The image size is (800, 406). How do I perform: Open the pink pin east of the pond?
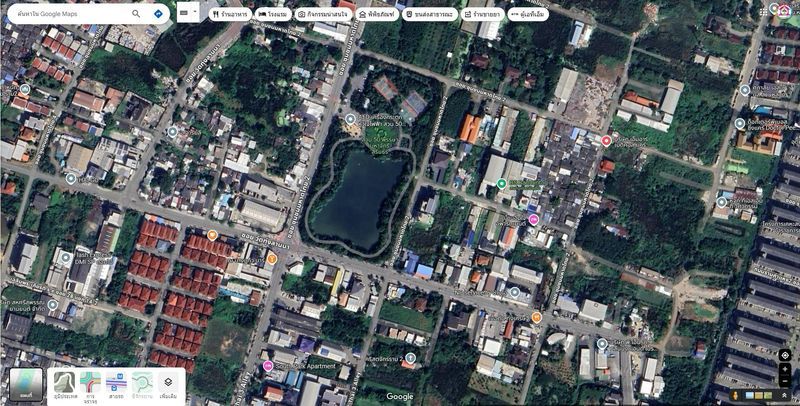pyautogui.click(x=534, y=219)
